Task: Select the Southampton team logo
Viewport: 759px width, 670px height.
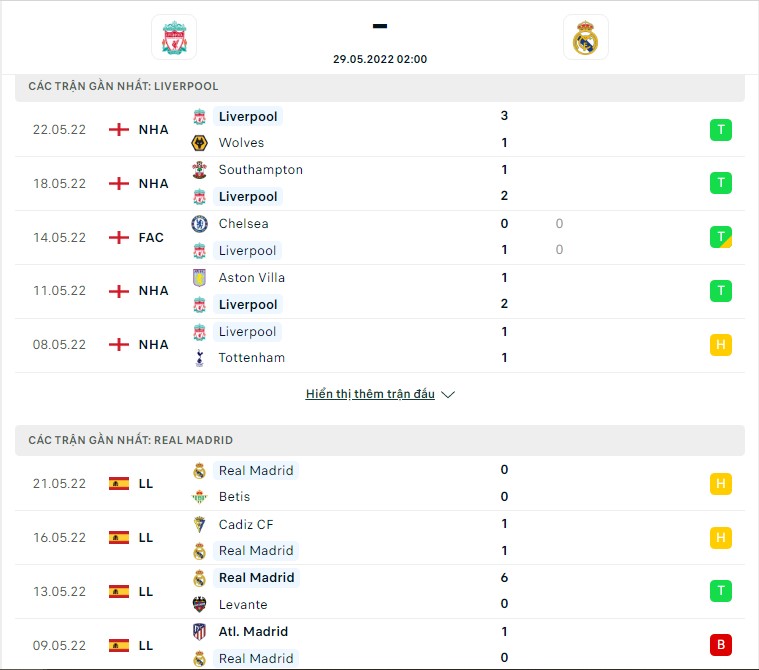Action: [x=199, y=170]
